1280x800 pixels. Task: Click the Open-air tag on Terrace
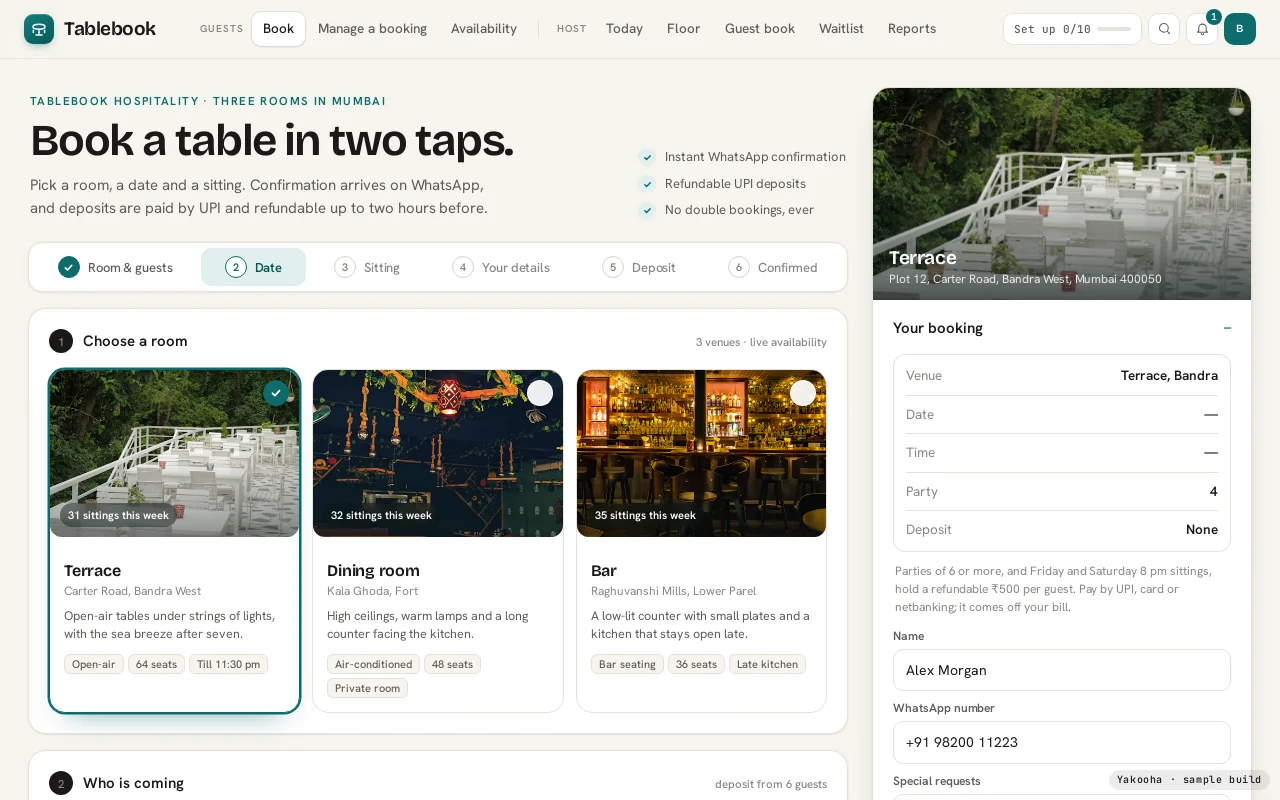click(x=94, y=664)
